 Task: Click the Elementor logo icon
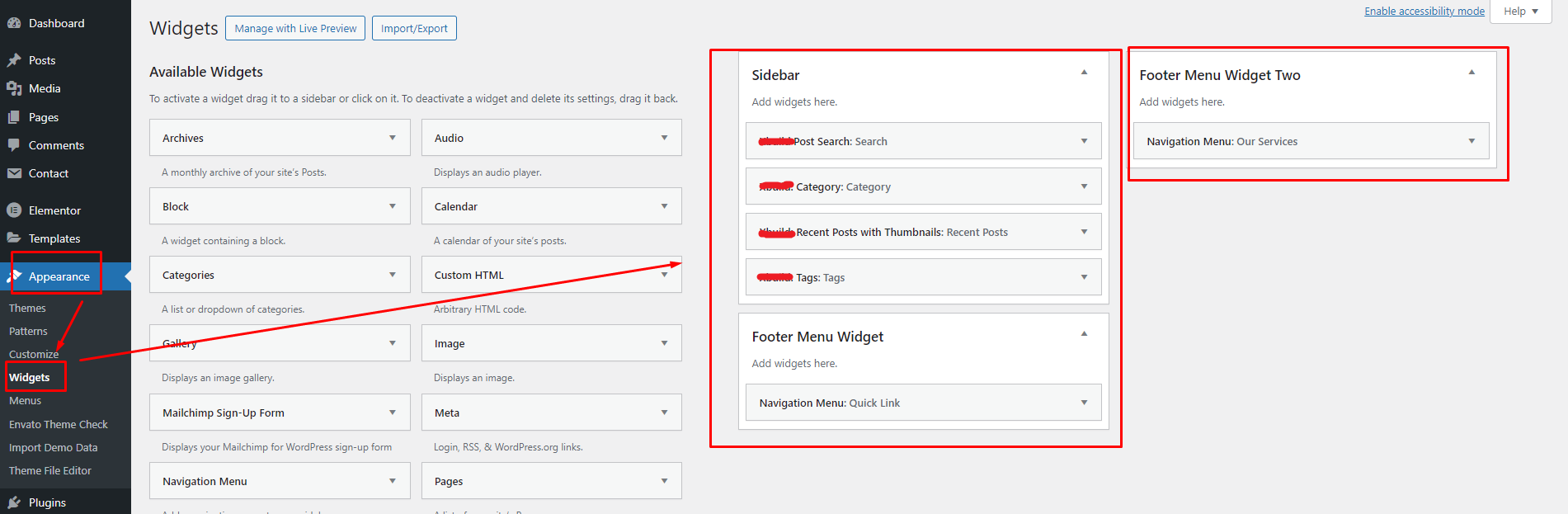tap(14, 210)
